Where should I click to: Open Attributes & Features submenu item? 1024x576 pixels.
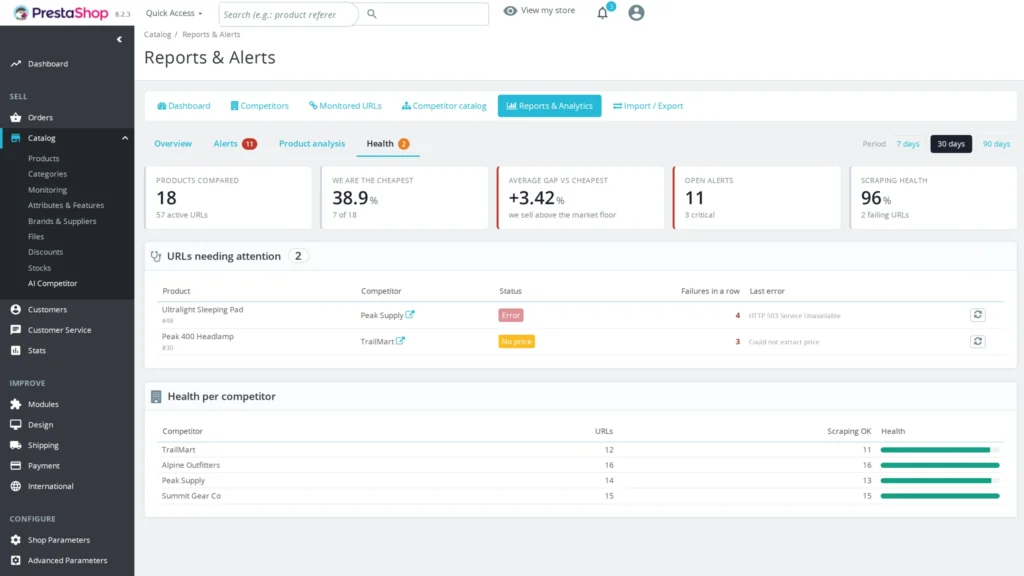66,205
